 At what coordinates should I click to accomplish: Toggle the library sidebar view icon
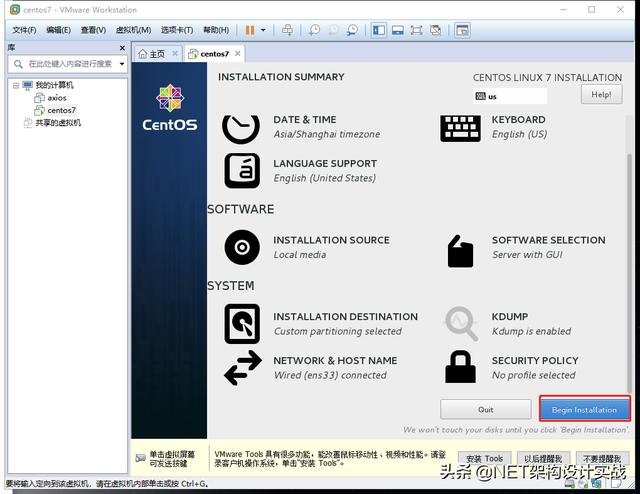pos(379,30)
